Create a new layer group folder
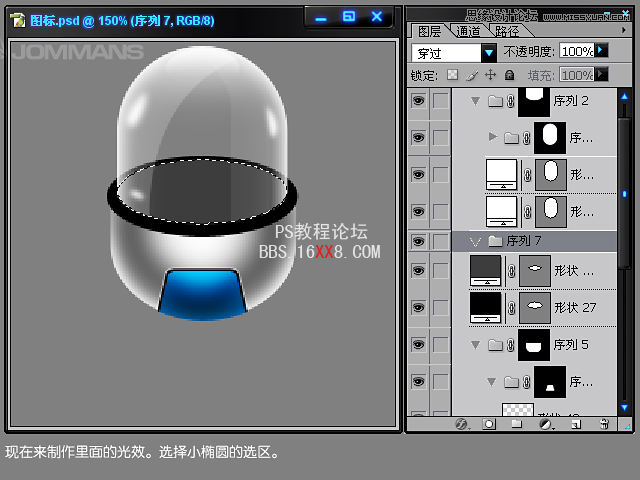This screenshot has height=480, width=640. point(517,424)
